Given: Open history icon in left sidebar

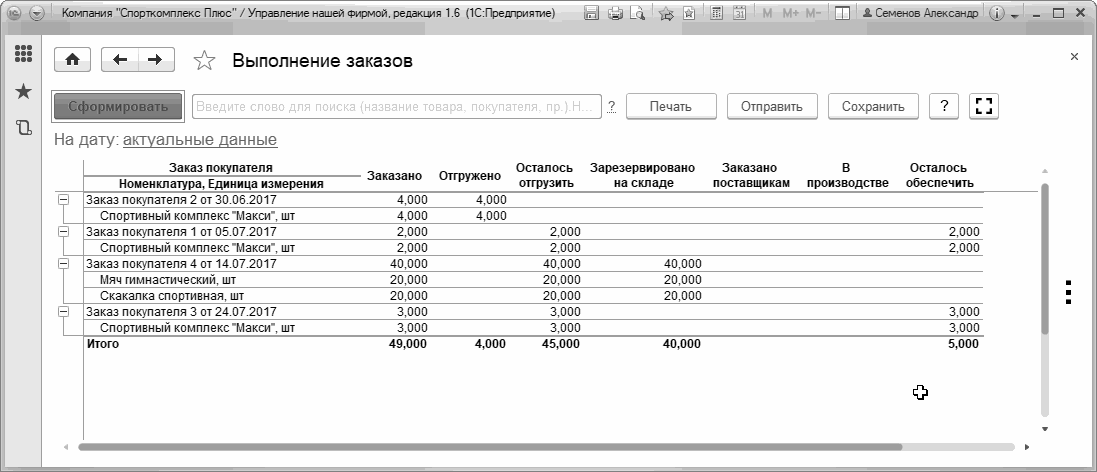Looking at the screenshot, I should tap(24, 127).
